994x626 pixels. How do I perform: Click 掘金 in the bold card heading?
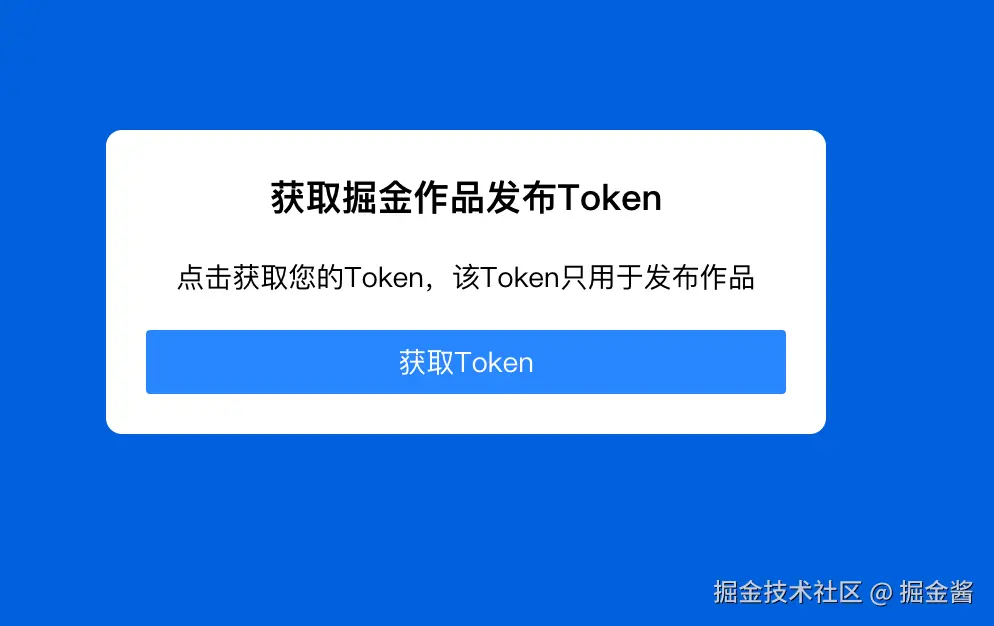tap(378, 198)
